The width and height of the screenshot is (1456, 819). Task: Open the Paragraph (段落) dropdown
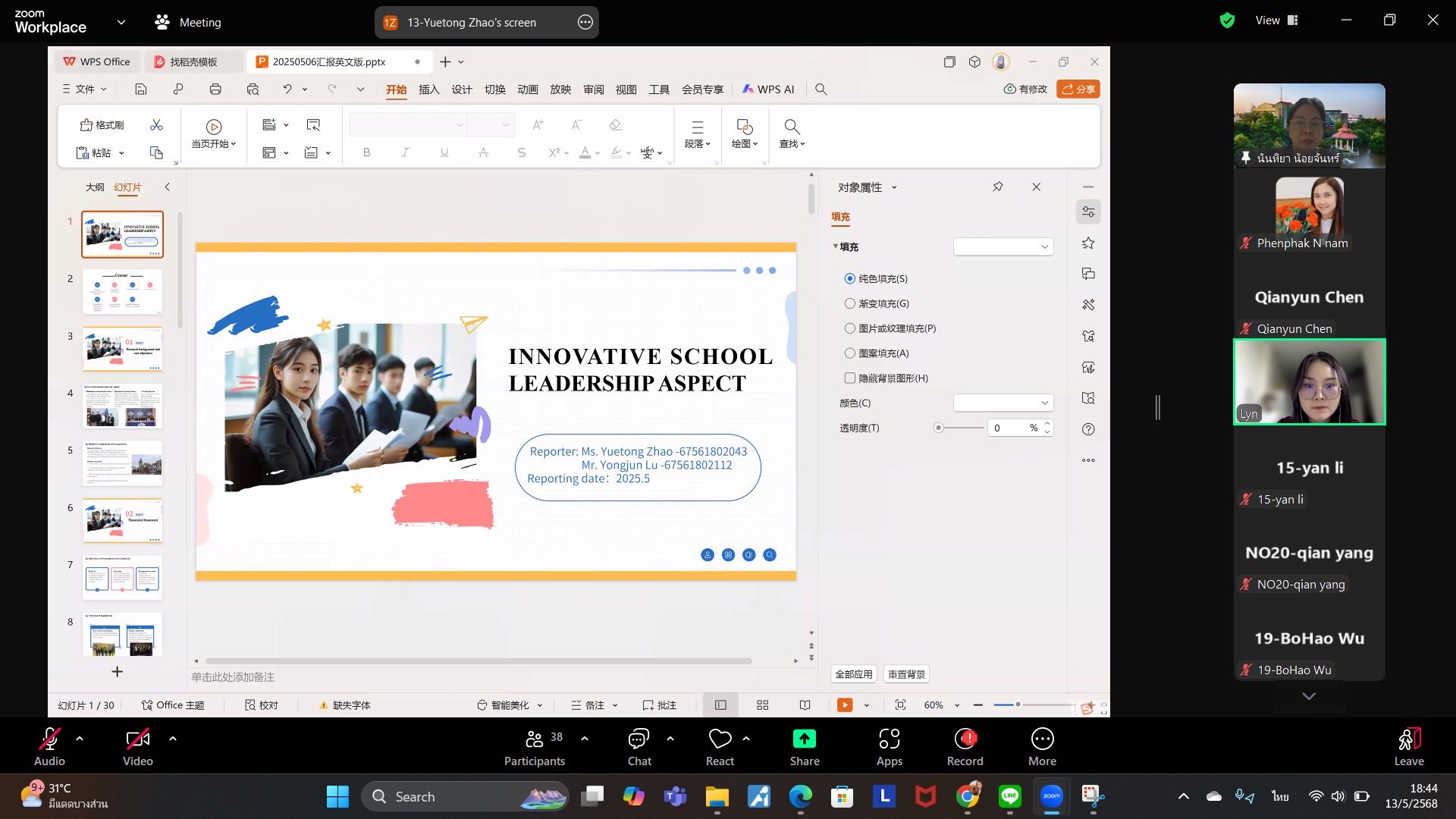(698, 133)
